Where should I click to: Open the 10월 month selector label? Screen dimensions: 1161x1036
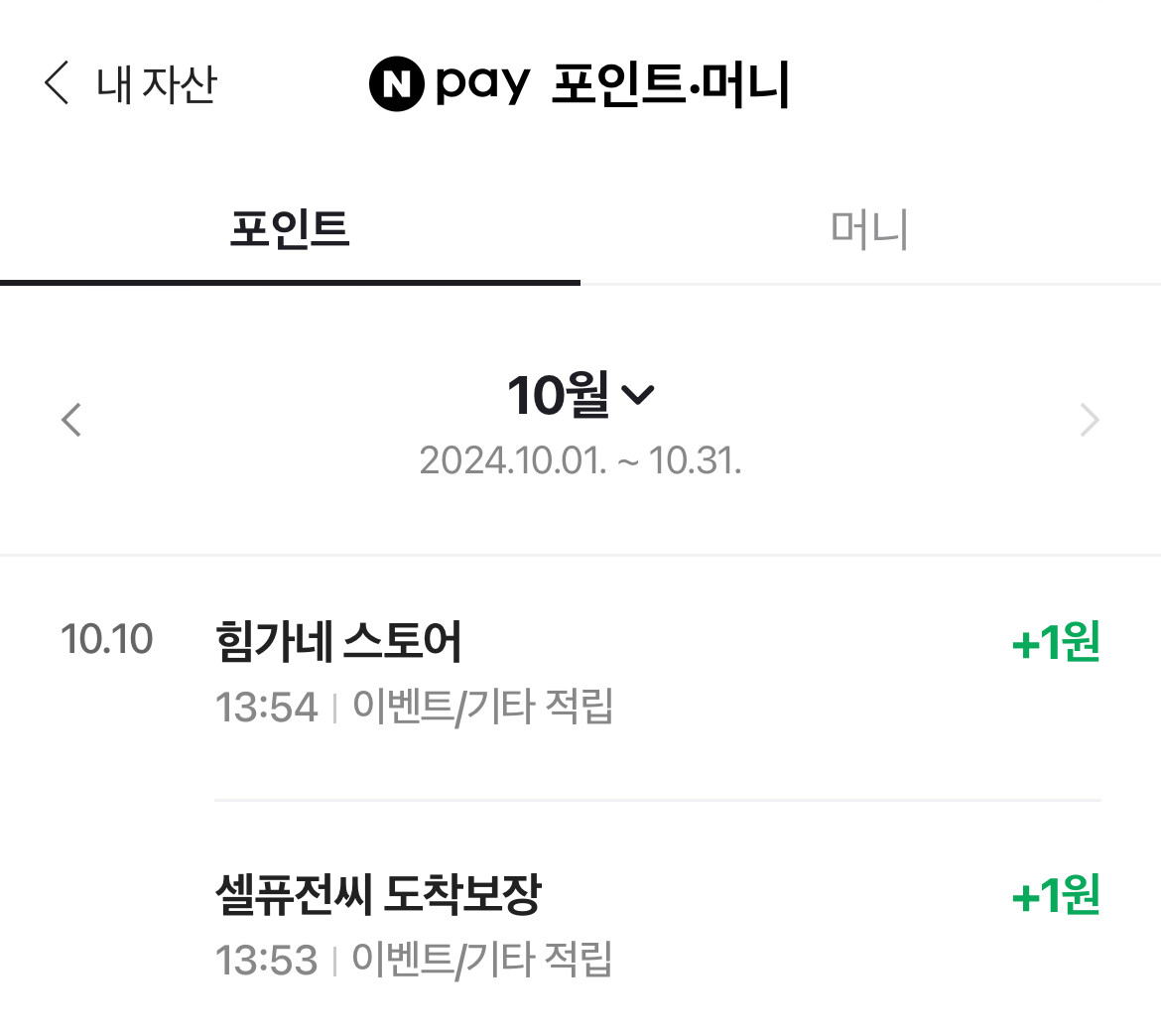click(x=558, y=396)
